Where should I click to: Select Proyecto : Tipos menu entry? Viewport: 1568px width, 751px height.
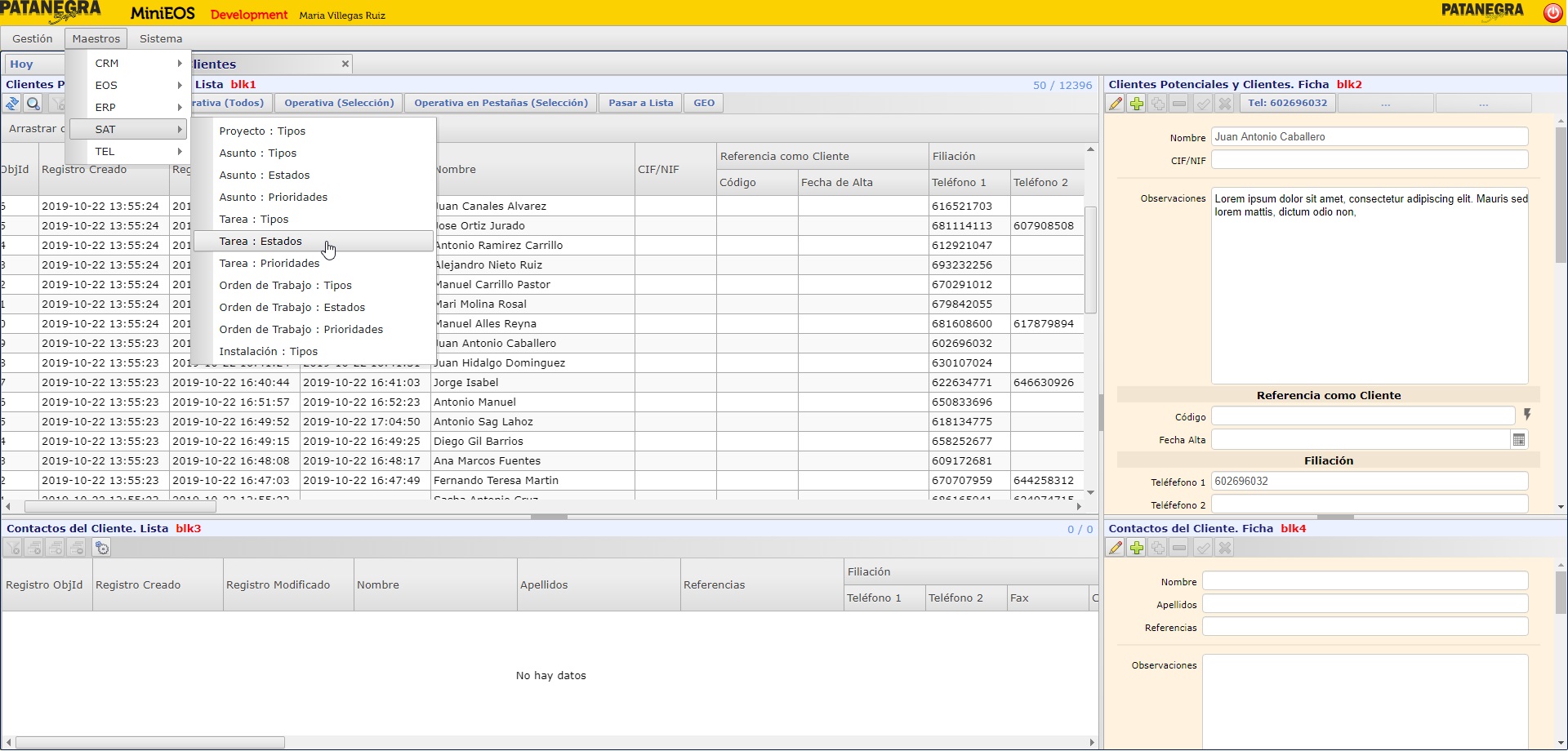(314, 131)
